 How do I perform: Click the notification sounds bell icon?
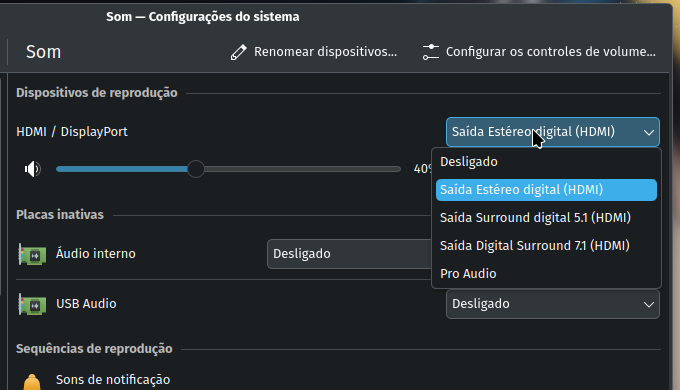32,382
